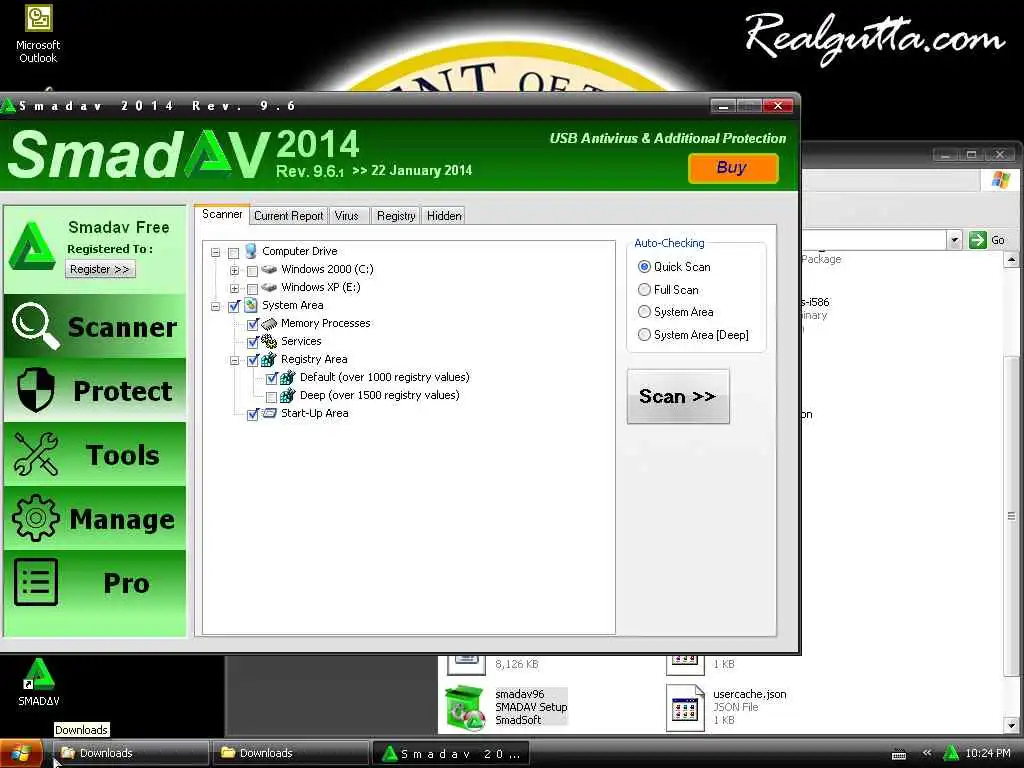Open second Downloads taskbar button
Screen dimensions: 1024x768
[291, 753]
